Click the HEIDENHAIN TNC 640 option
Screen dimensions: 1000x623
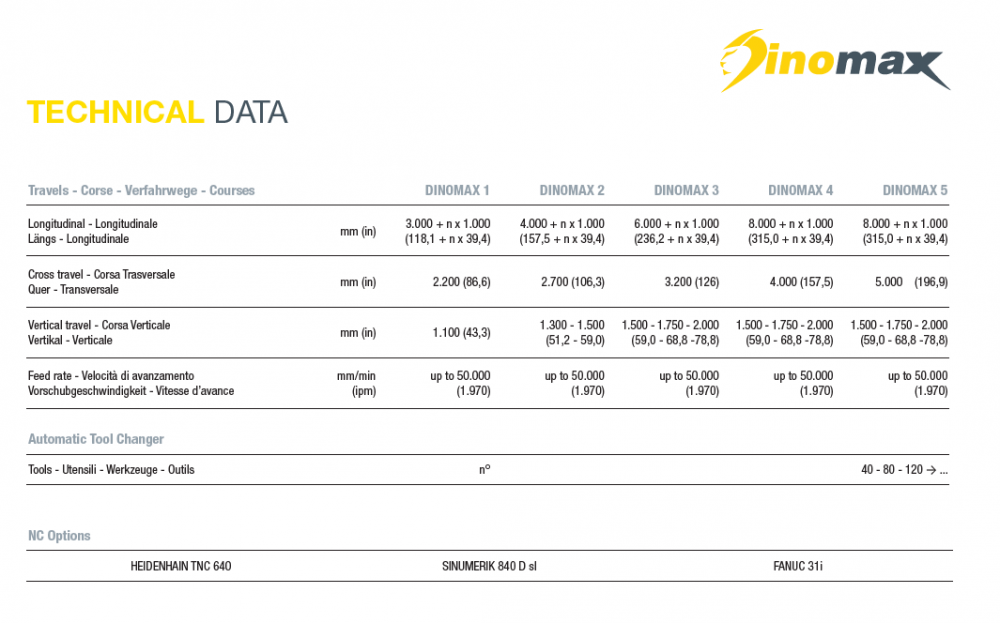(x=180, y=566)
